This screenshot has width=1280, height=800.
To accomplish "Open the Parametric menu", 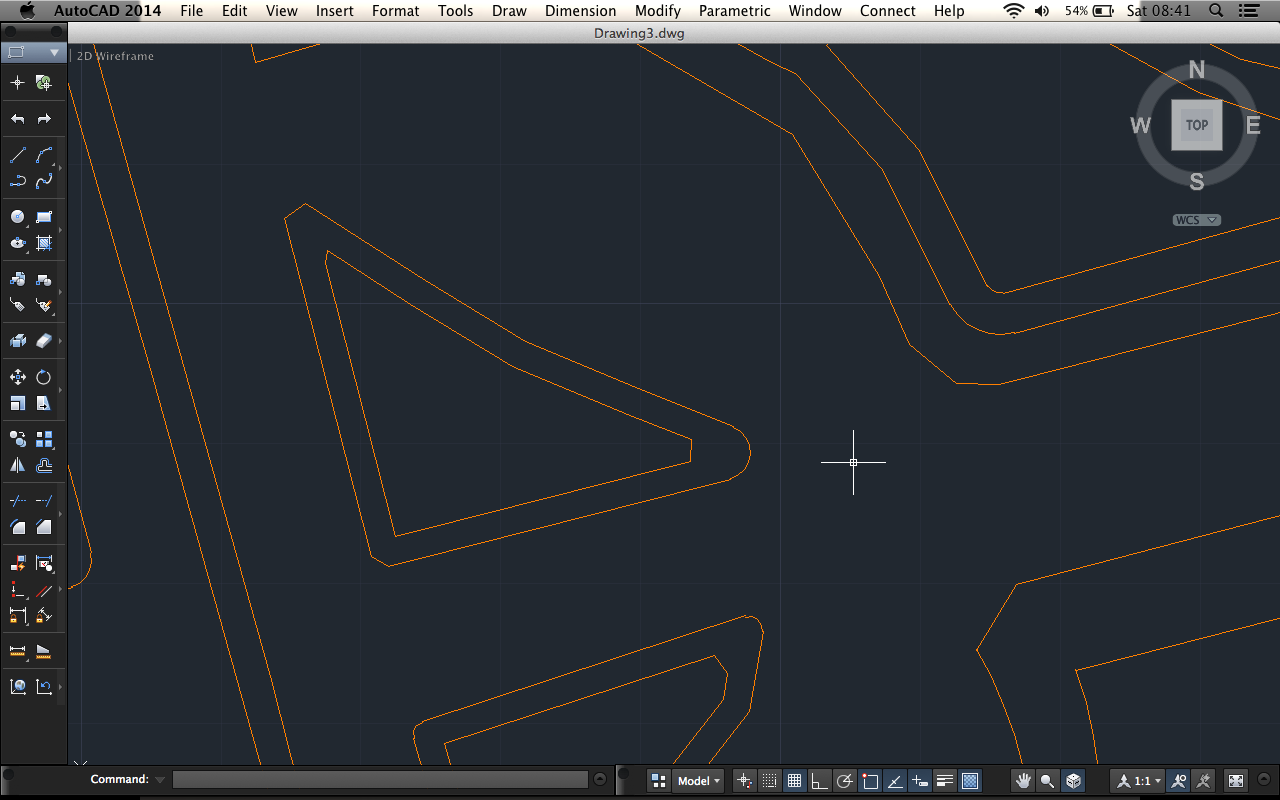I will point(734,11).
